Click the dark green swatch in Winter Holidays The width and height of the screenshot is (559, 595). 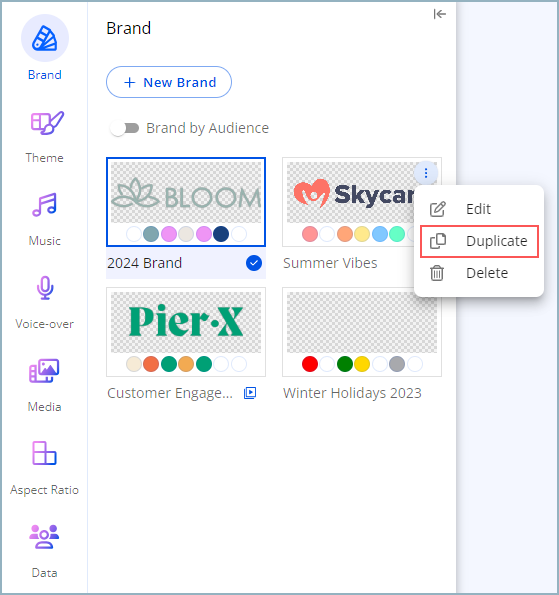tap(345, 364)
